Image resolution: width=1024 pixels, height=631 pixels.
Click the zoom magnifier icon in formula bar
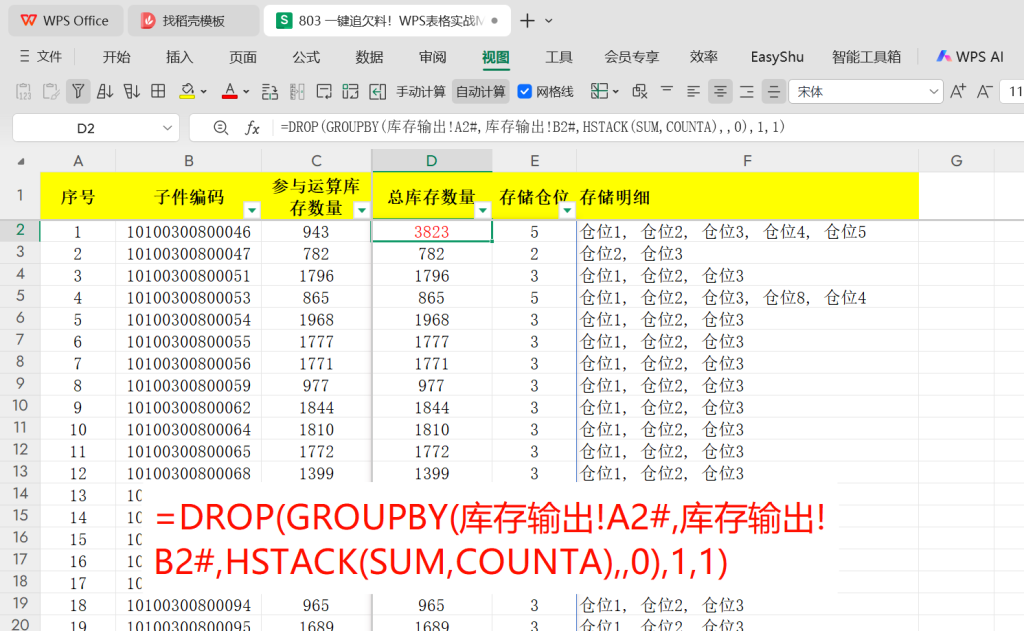tap(221, 128)
